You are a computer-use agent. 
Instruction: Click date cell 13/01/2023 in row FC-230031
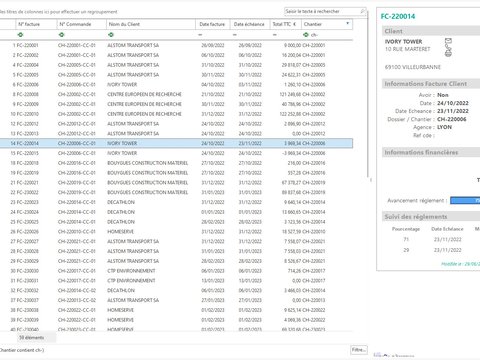pyautogui.click(x=213, y=280)
